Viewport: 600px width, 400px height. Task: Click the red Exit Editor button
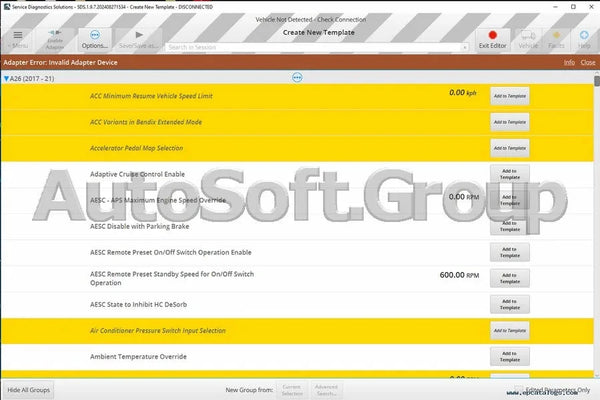click(492, 39)
